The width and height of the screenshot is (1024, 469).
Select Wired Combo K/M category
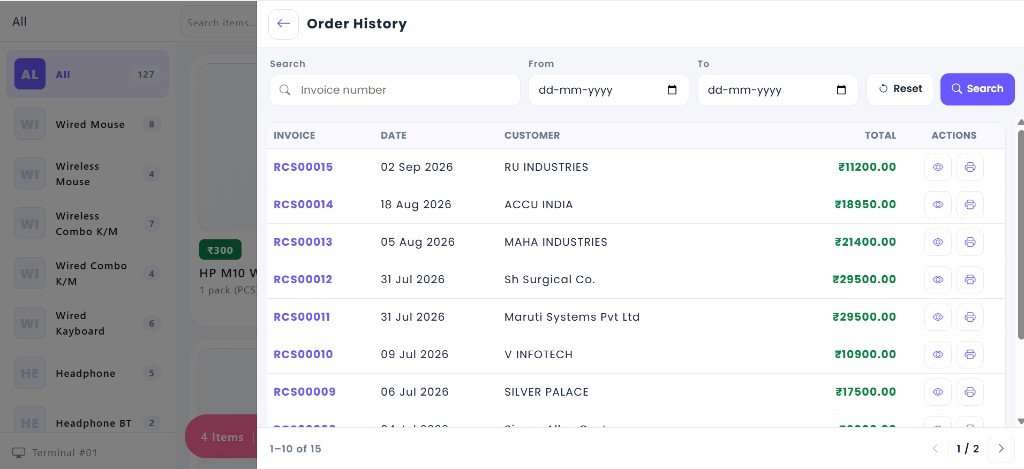88,274
